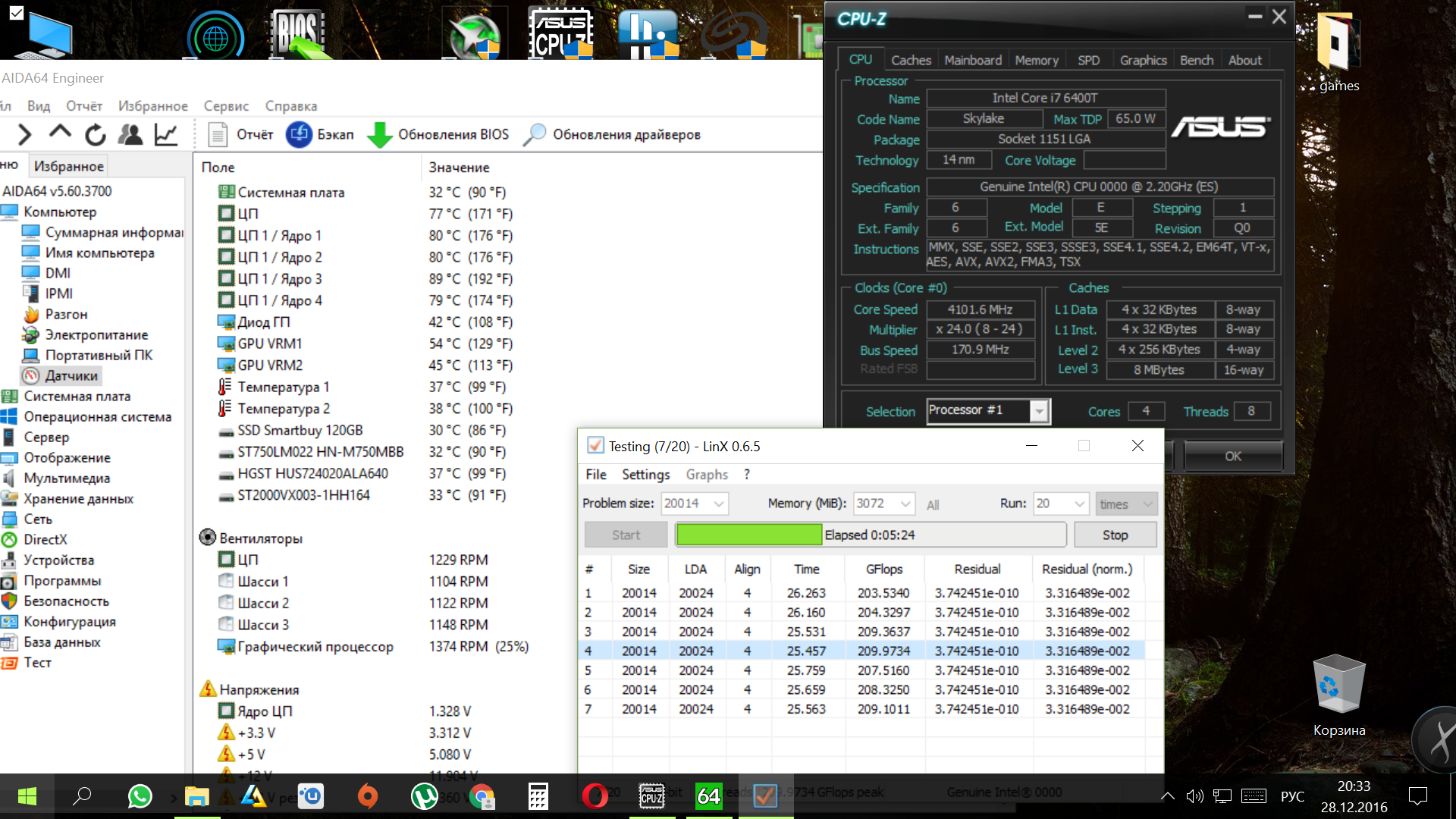
Task: Open the Problem size dropdown
Action: (x=718, y=504)
